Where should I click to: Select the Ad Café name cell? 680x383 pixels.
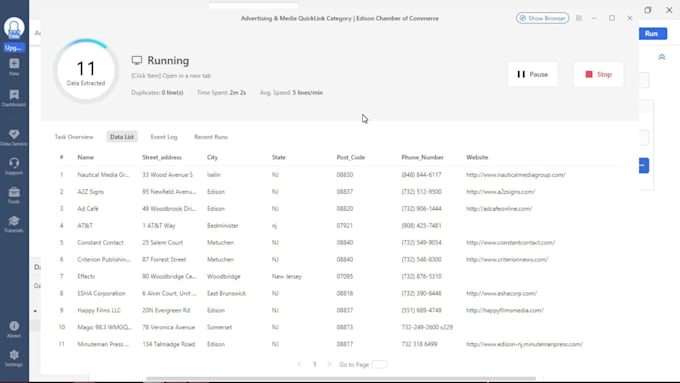(88, 209)
